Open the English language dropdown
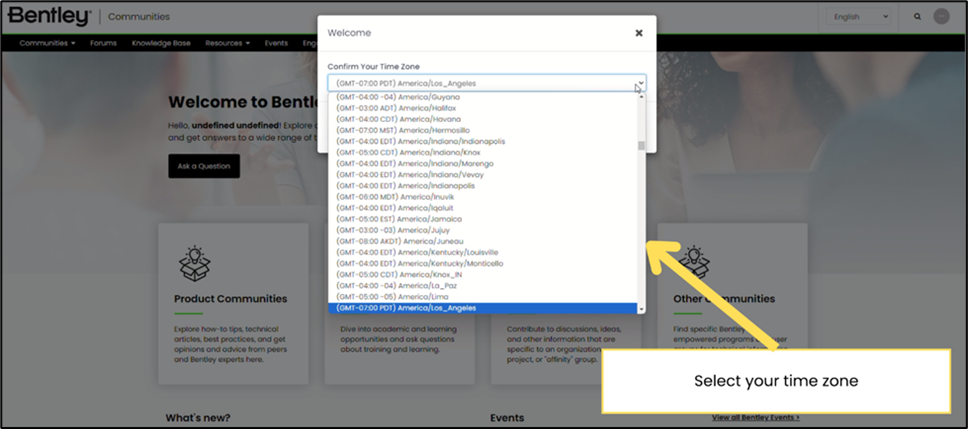 [x=859, y=17]
